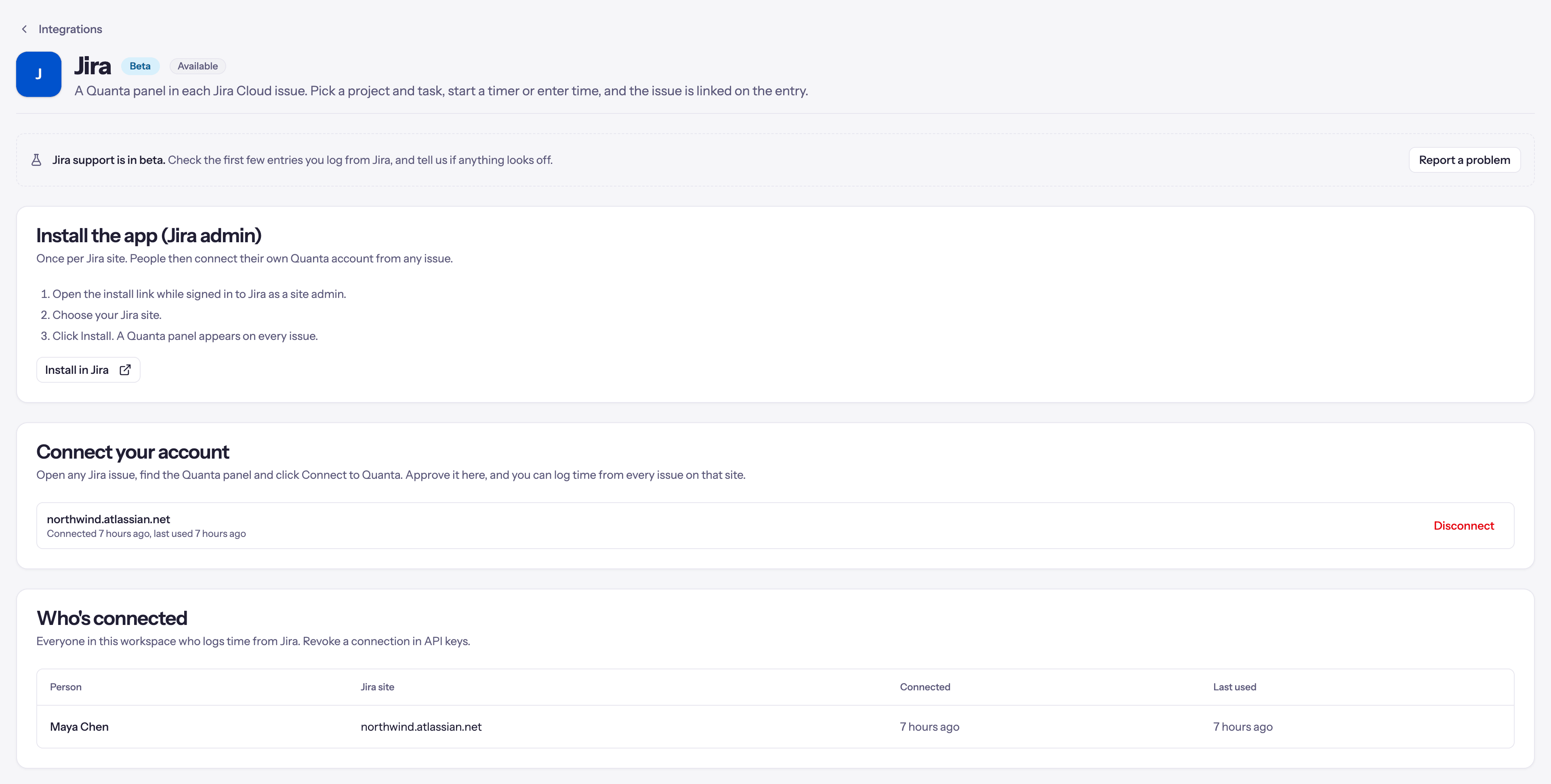The image size is (1551, 784).
Task: Click the blue Jira J logo
Action: coord(38,74)
